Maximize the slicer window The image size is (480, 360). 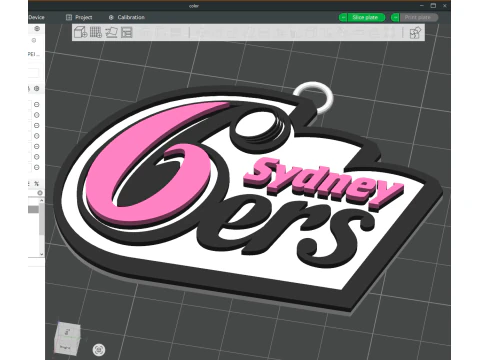(x=433, y=5)
